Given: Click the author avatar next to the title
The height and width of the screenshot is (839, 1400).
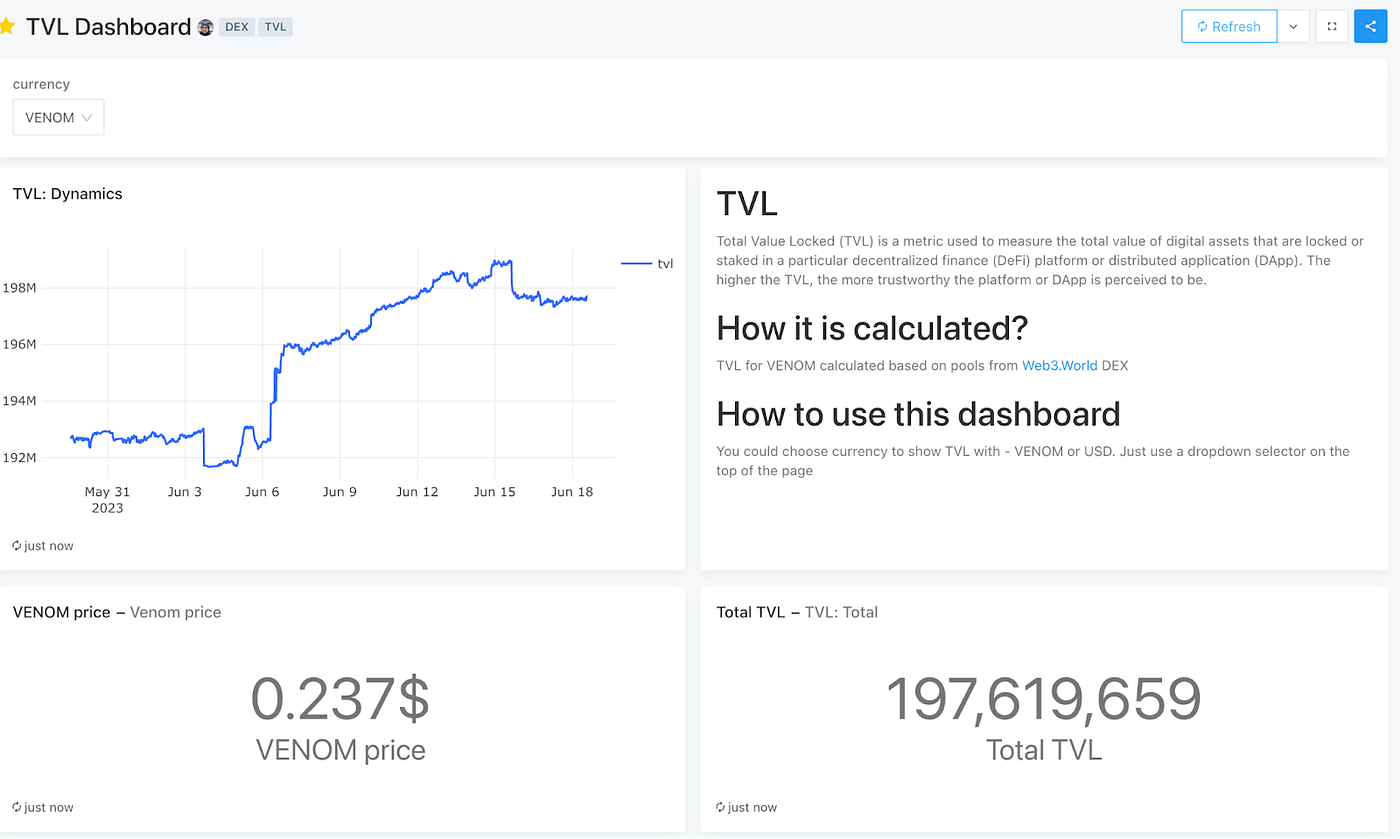Looking at the screenshot, I should point(205,27).
